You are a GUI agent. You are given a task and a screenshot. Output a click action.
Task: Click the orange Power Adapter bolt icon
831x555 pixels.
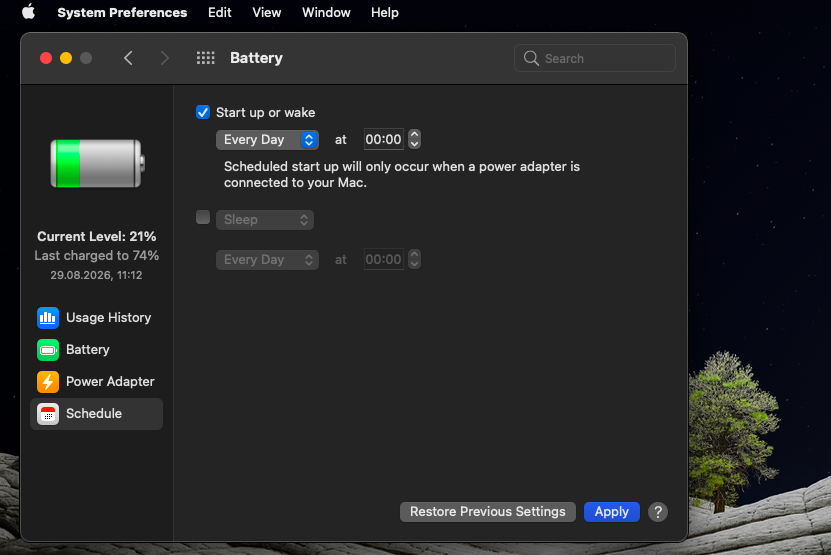coord(48,382)
